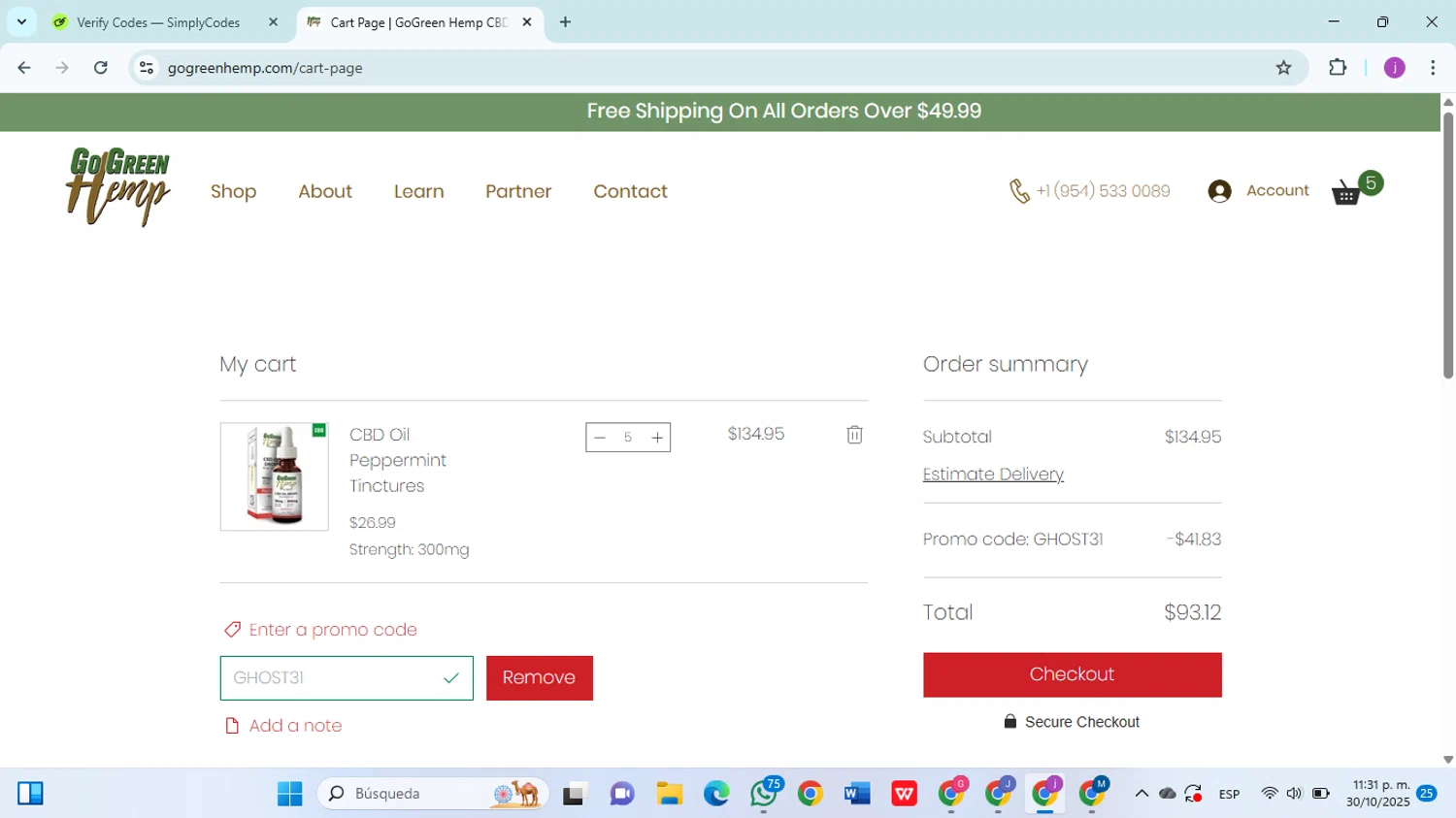
Task: Click the phone icon by the number
Action: (x=1019, y=191)
